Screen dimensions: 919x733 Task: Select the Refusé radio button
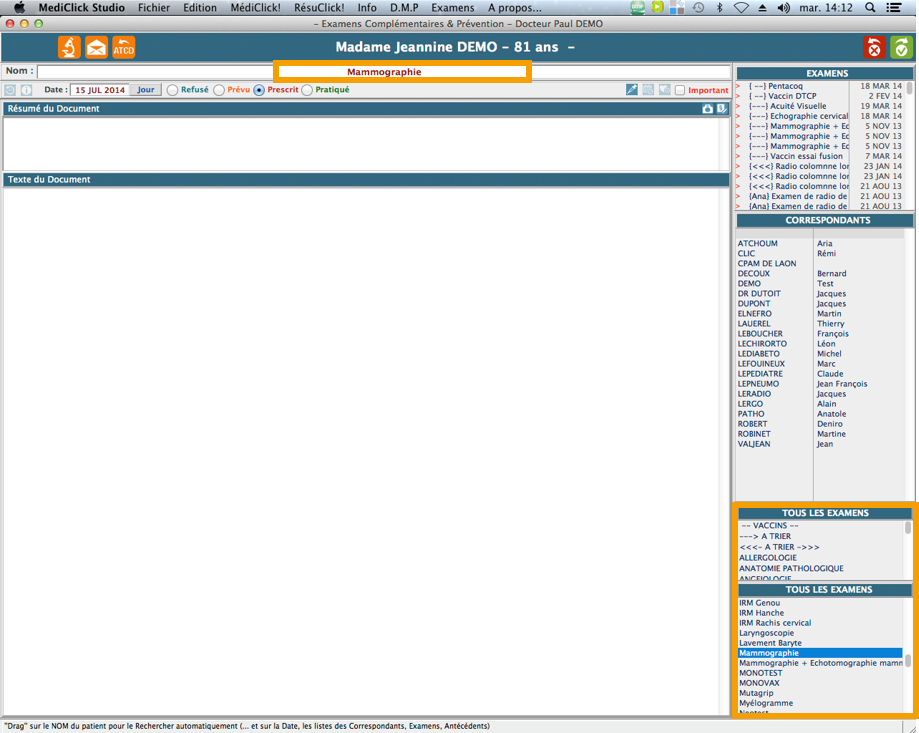pyautogui.click(x=173, y=90)
